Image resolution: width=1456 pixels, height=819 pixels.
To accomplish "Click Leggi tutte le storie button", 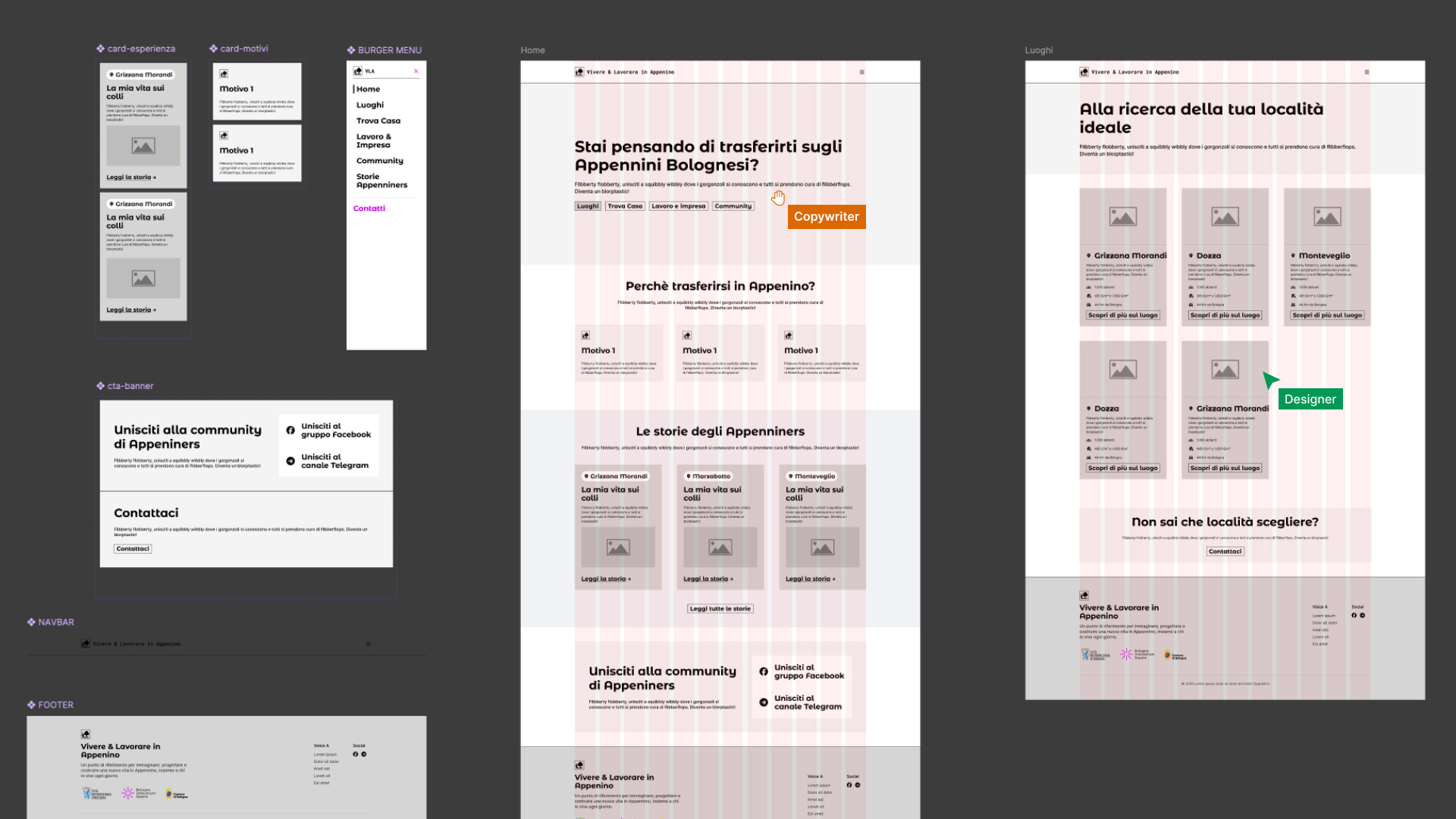I will coord(720,609).
